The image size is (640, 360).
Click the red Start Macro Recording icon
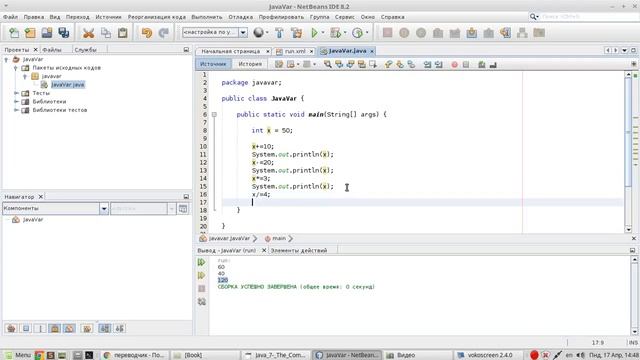(454, 64)
